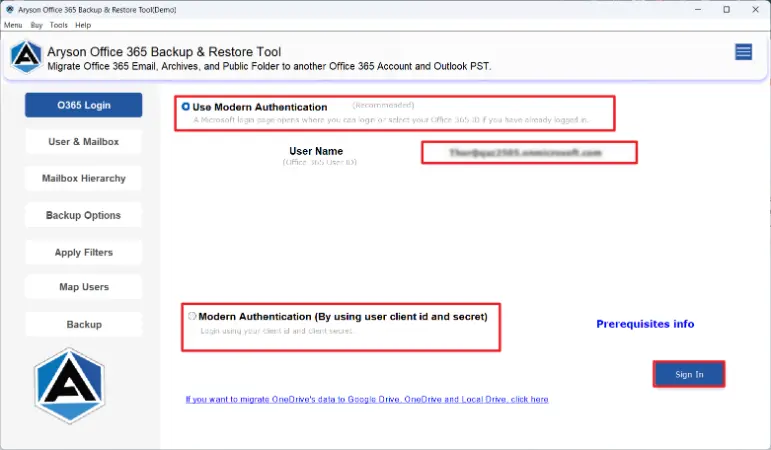Click the Aryson logo in the header

26,57
